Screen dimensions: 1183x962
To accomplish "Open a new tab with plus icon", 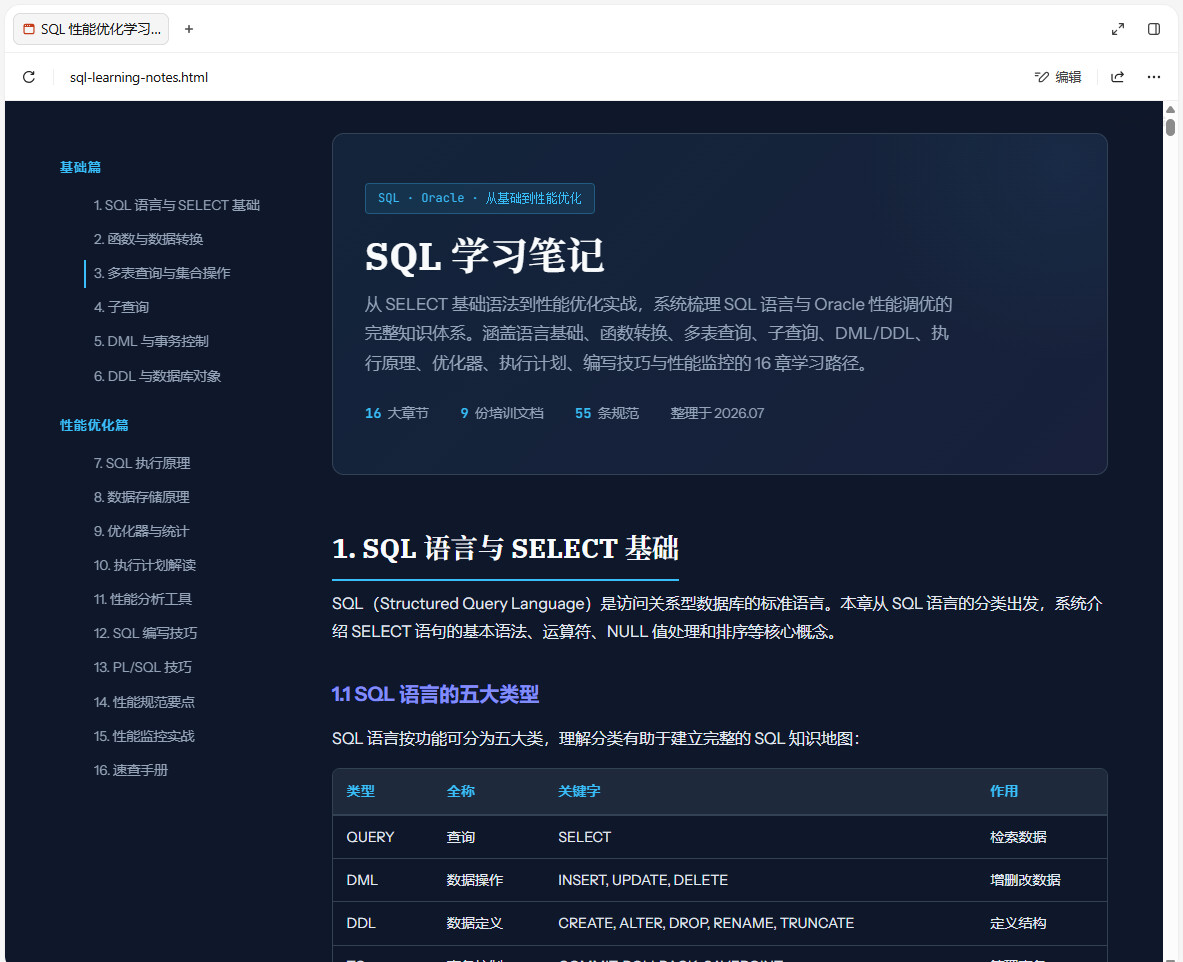I will point(189,29).
